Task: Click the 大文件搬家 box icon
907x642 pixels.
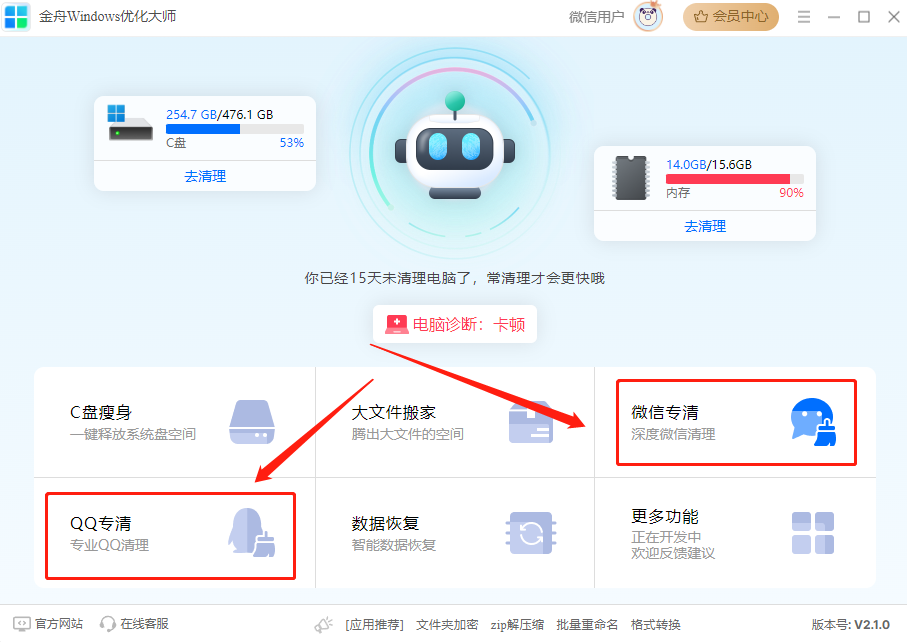Action: [x=530, y=422]
